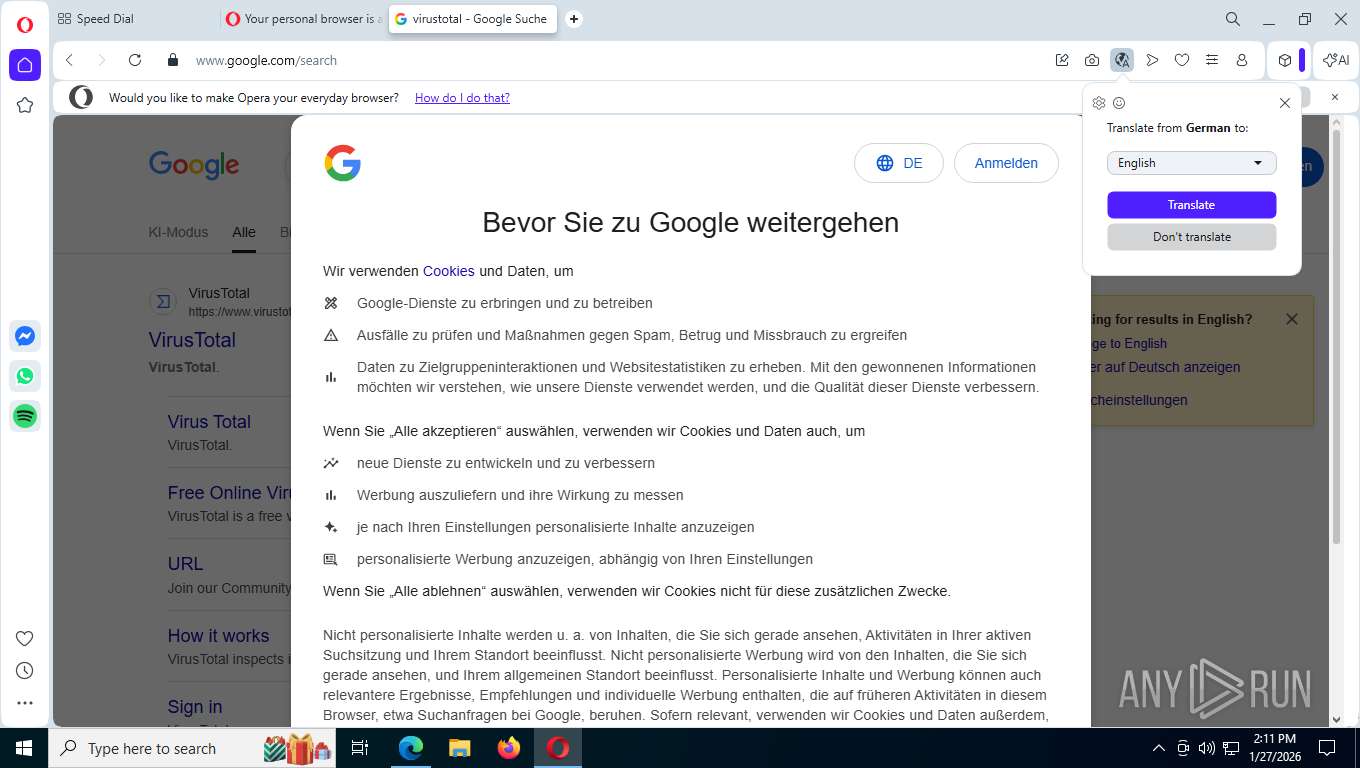Open the volume tray icon
This screenshot has width=1360, height=768.
pyautogui.click(x=1207, y=748)
